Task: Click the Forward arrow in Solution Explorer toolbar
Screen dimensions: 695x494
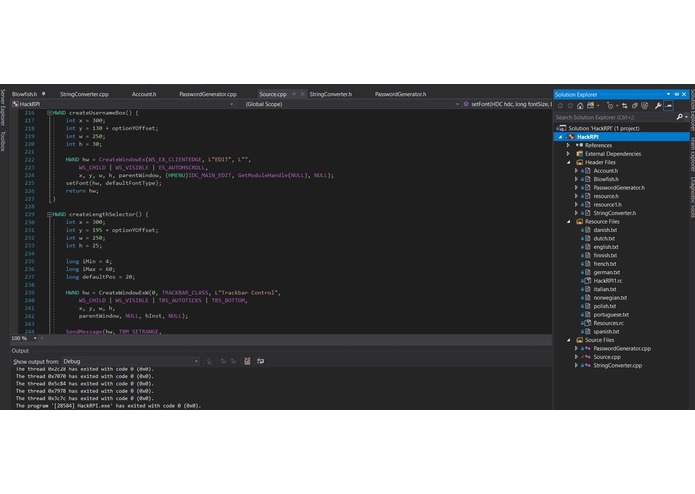Action: point(570,106)
